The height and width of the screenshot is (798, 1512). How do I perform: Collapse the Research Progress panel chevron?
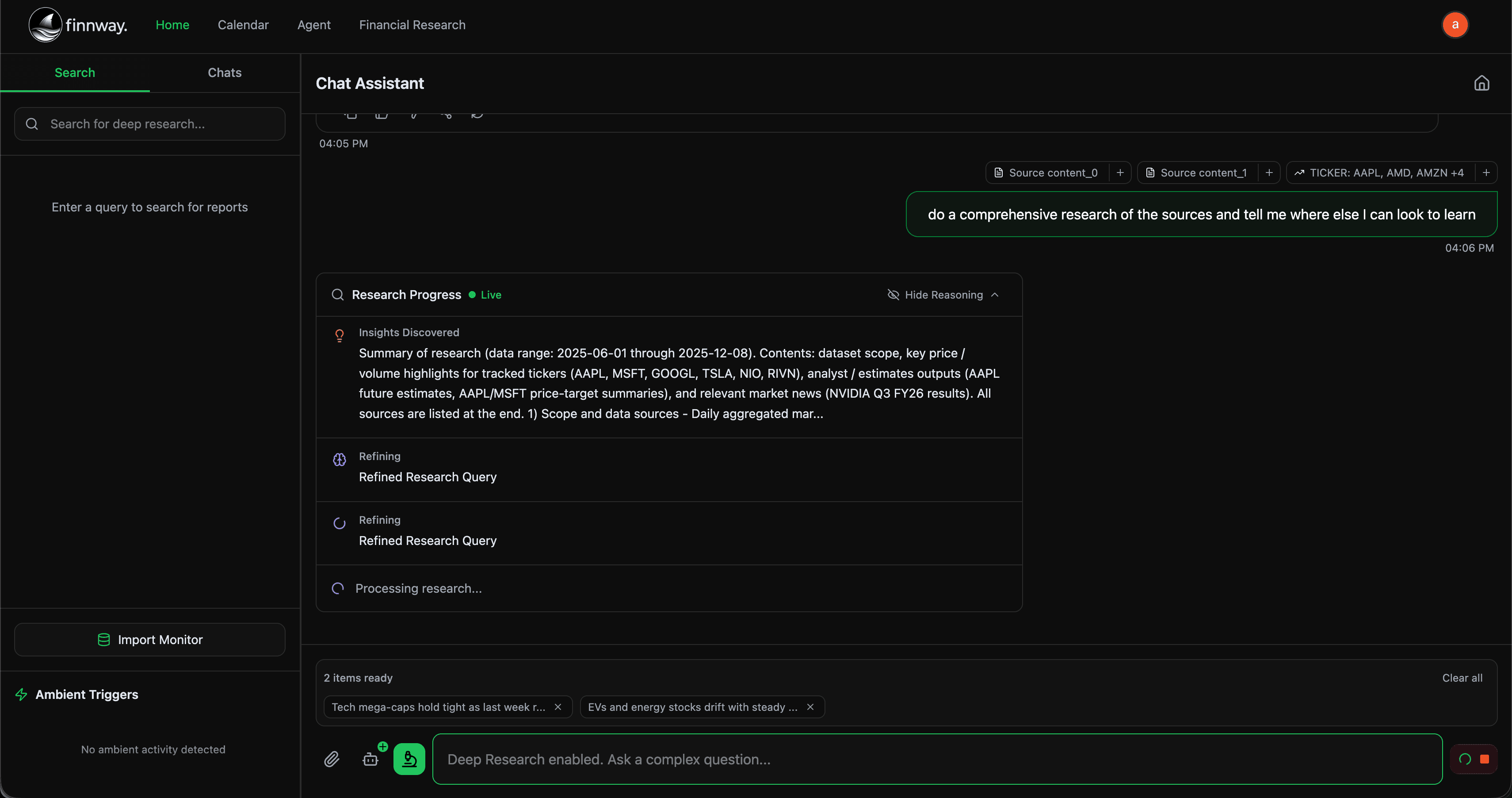(995, 295)
